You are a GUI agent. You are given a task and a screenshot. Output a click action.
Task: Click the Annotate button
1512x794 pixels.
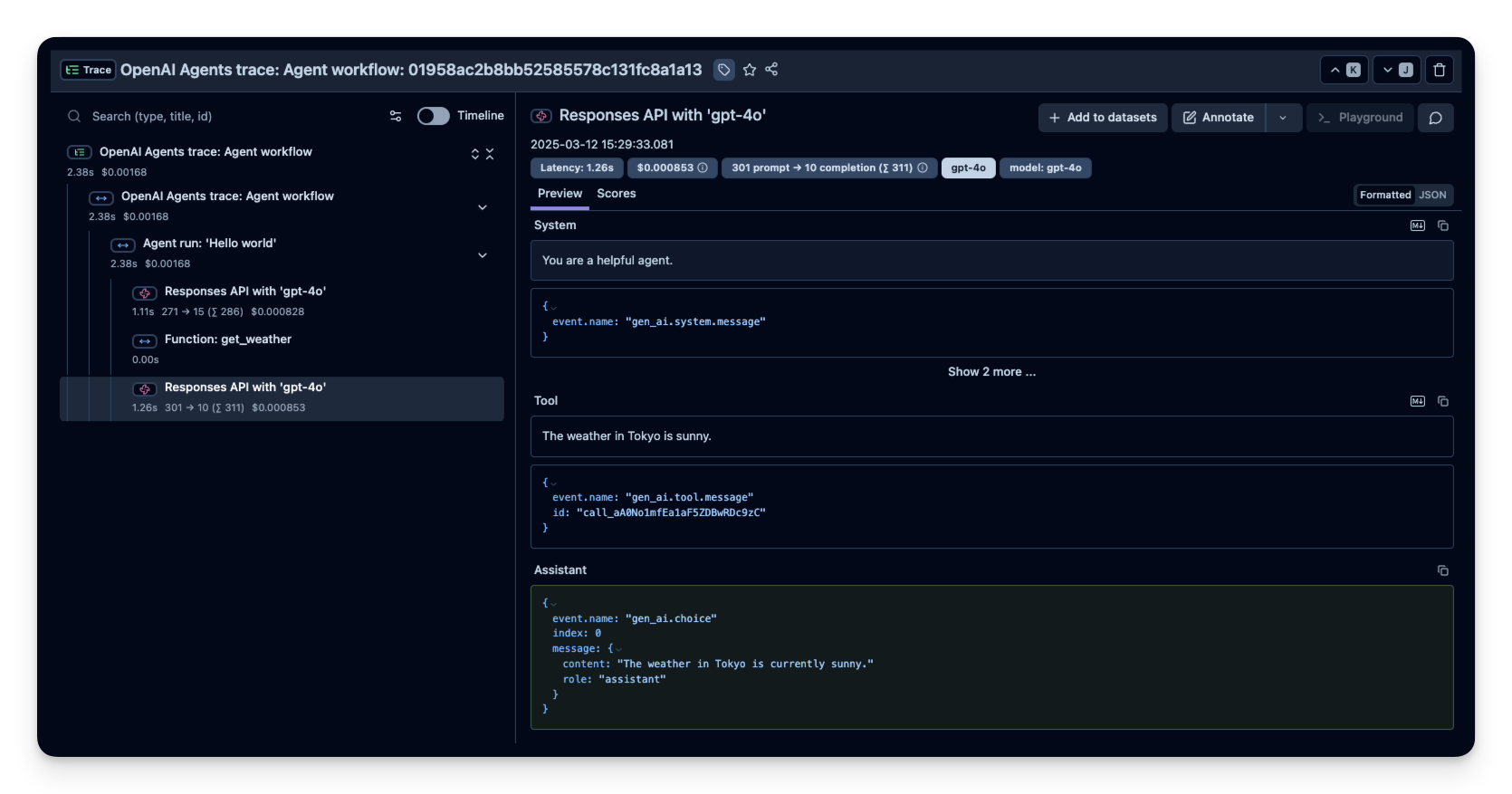(x=1218, y=118)
